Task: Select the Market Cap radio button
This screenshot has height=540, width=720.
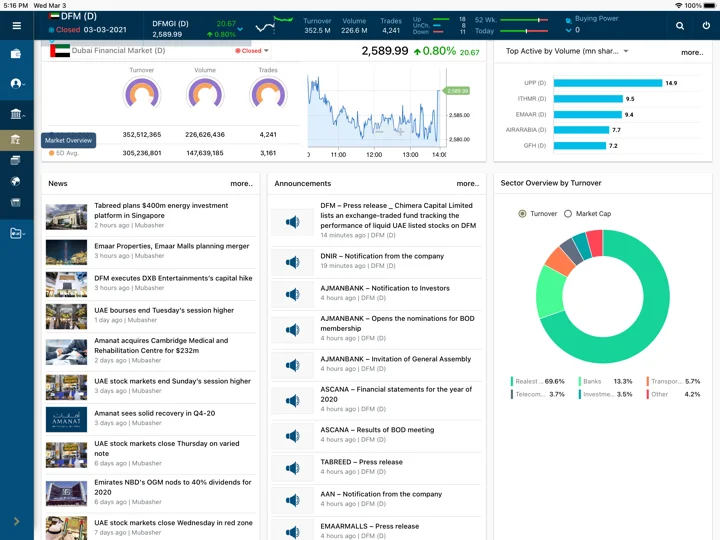Action: click(x=568, y=214)
